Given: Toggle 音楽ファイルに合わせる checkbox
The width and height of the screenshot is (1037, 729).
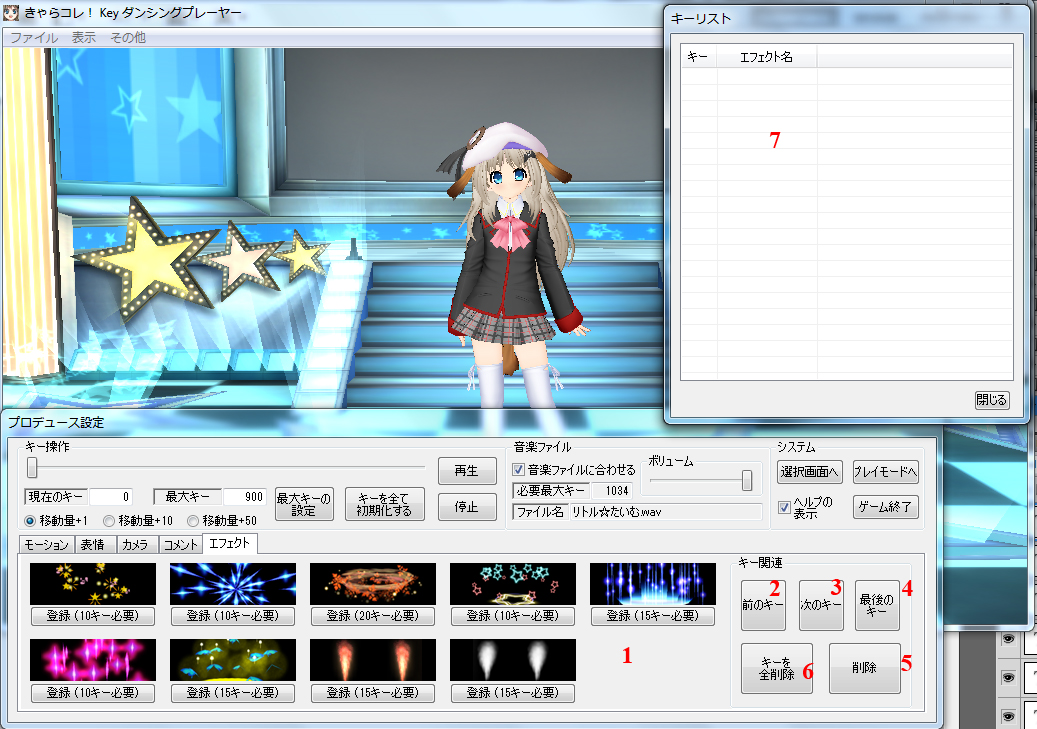Looking at the screenshot, I should tap(518, 470).
